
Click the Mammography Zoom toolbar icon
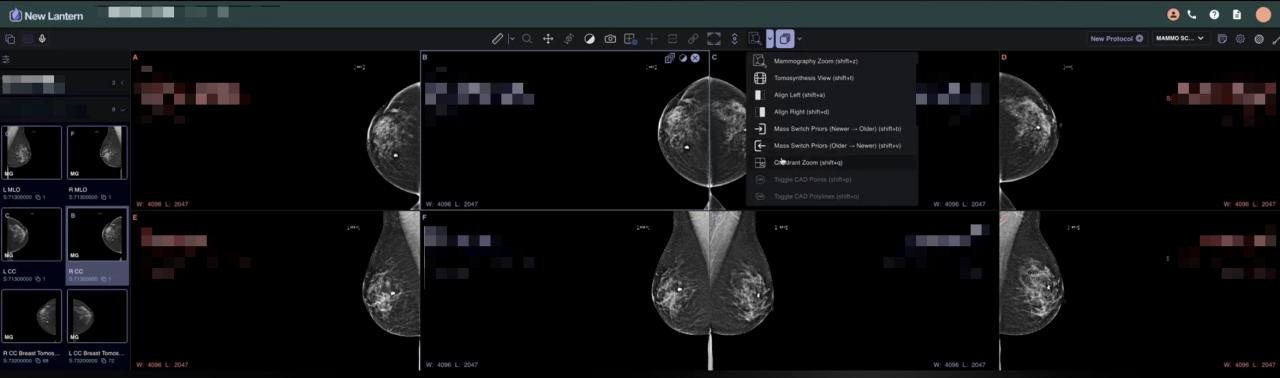(755, 39)
